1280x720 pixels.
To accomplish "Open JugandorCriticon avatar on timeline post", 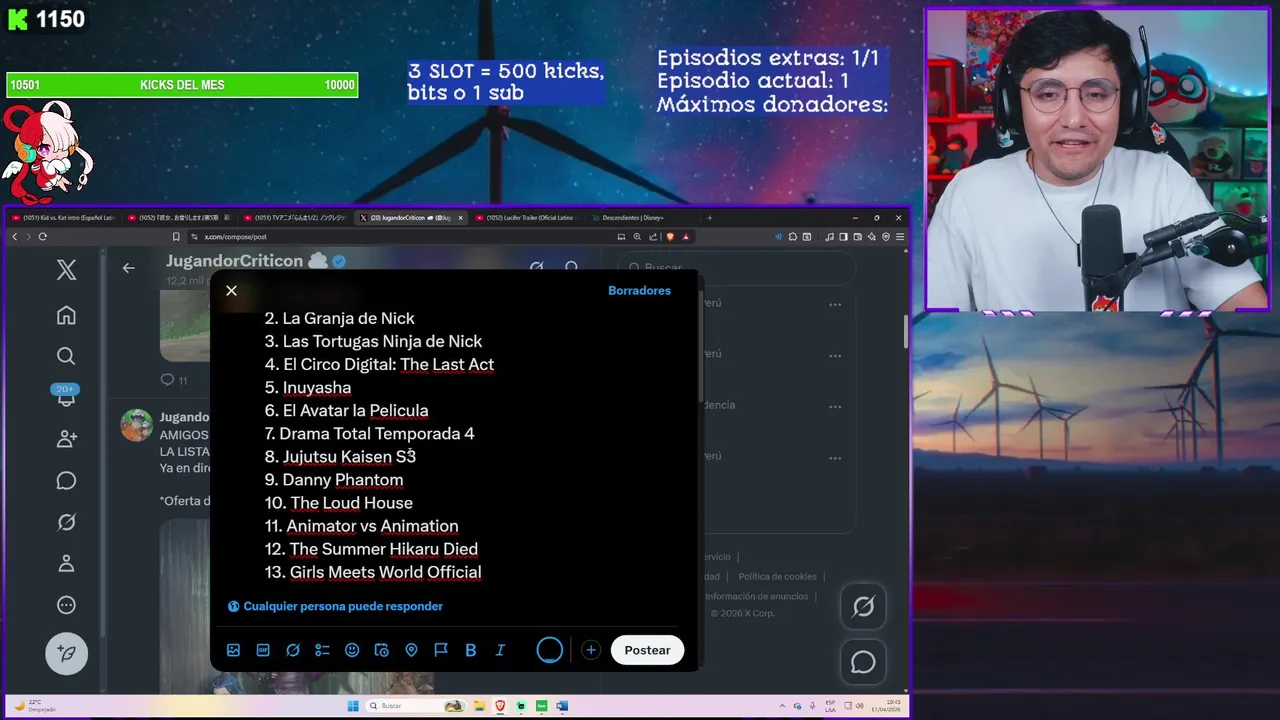I will (136, 425).
